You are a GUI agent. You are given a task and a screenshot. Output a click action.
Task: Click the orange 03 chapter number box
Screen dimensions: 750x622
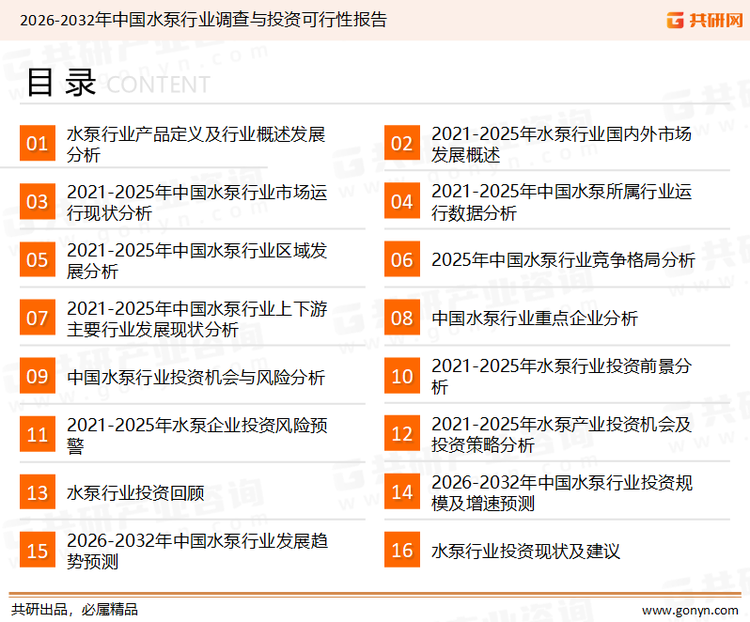click(37, 201)
